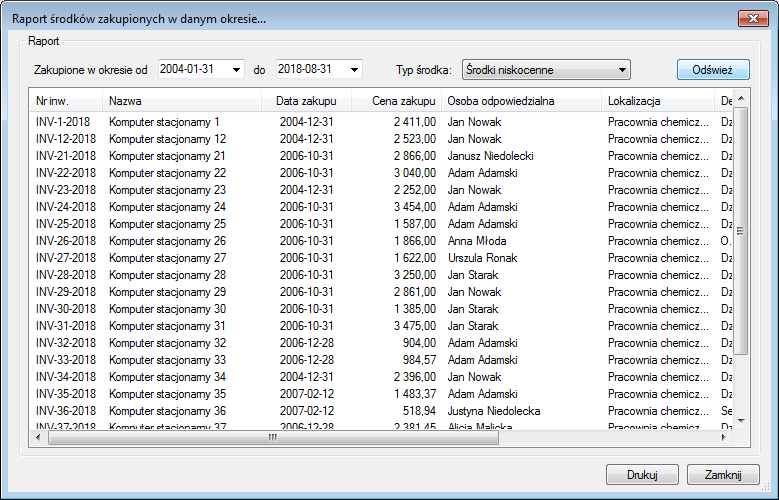This screenshot has width=779, height=500.
Task: Sort by Data zakupu column header
Action: (x=307, y=101)
